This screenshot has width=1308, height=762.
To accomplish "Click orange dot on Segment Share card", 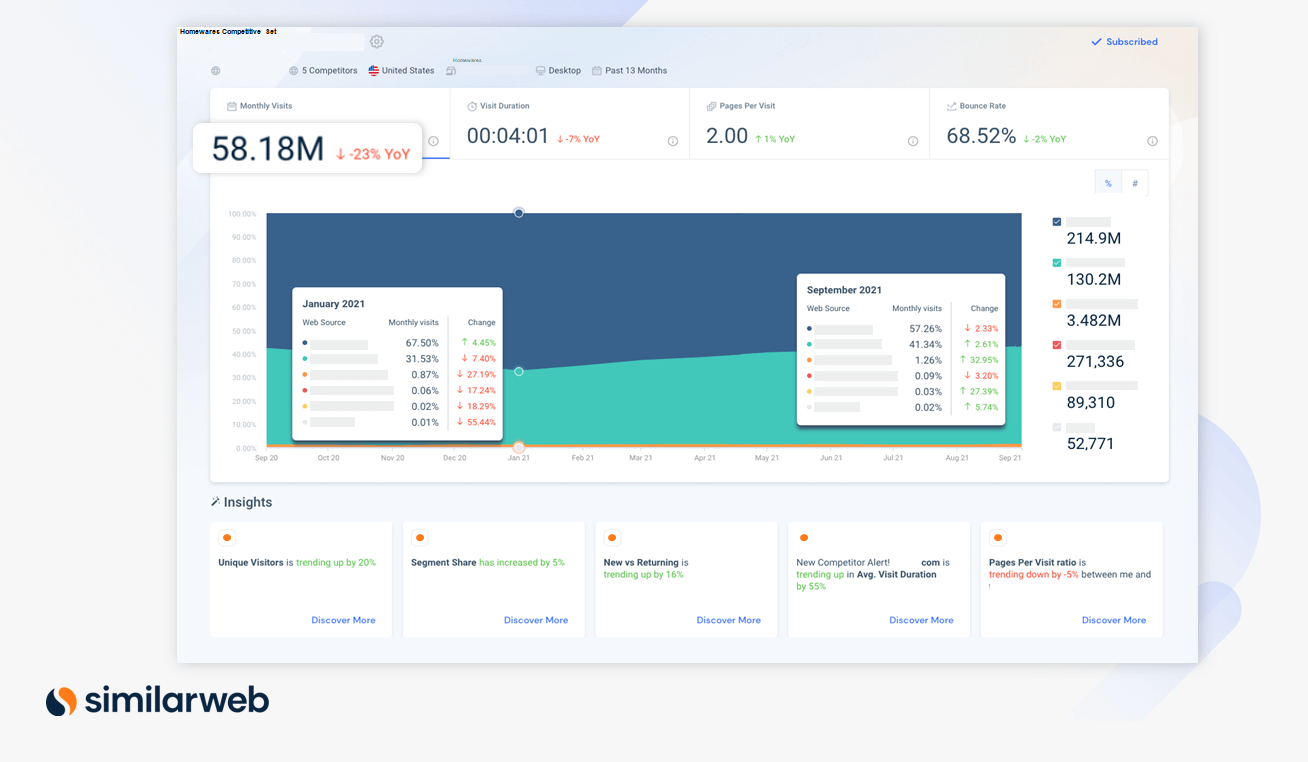I will 420,538.
